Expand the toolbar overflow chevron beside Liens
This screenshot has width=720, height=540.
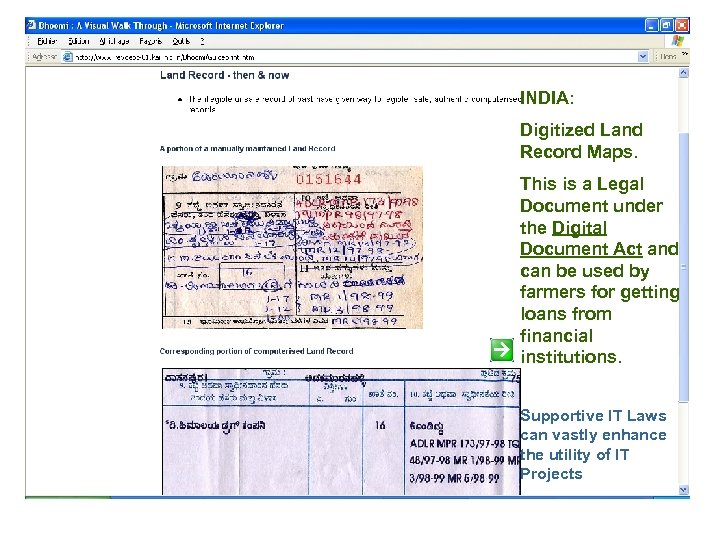point(685,55)
